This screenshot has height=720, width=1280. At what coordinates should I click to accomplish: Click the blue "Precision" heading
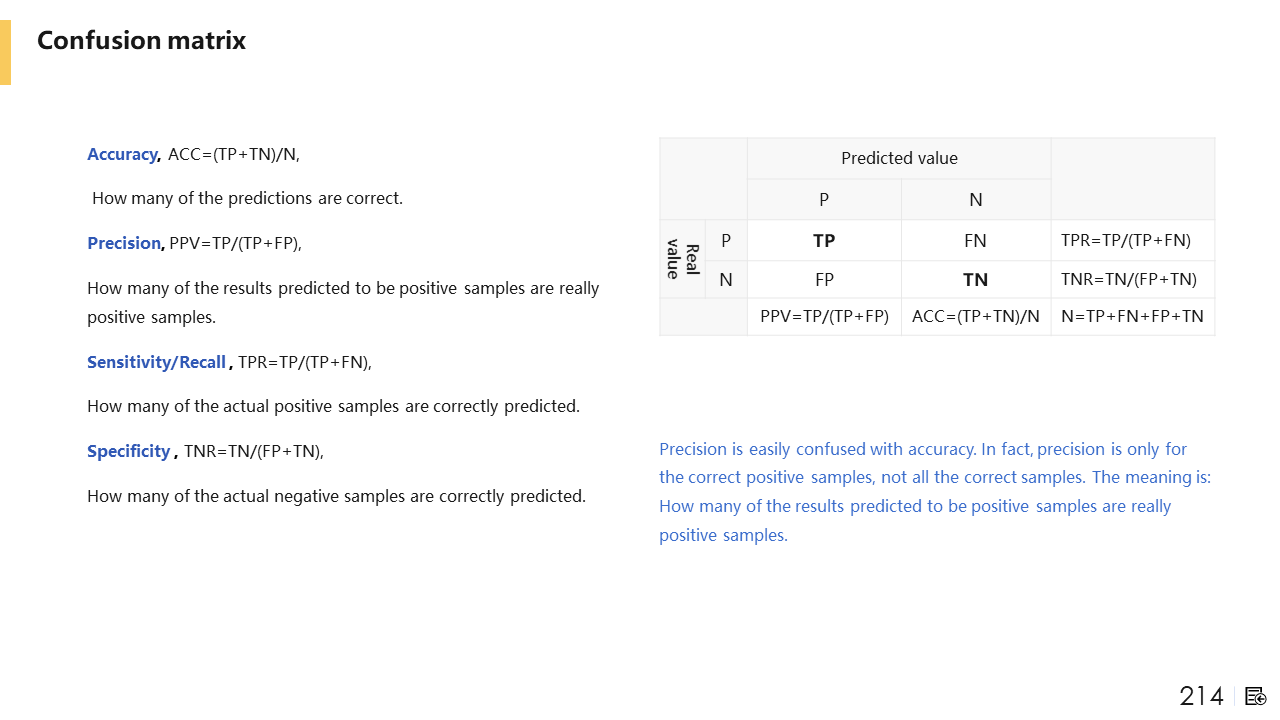pos(124,243)
